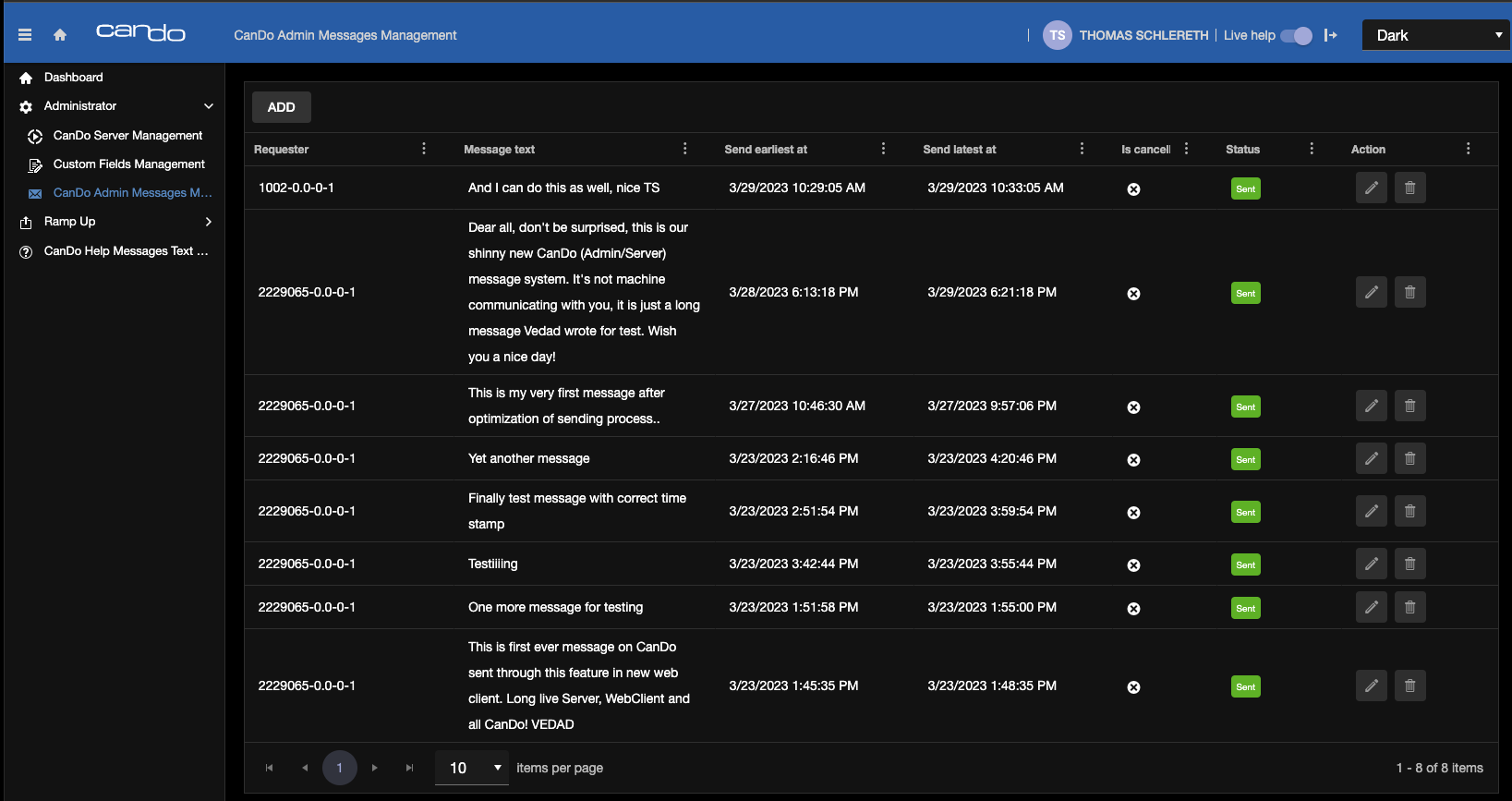Click the ADD button
Image resolution: width=1512 pixels, height=801 pixels.
pyautogui.click(x=282, y=107)
